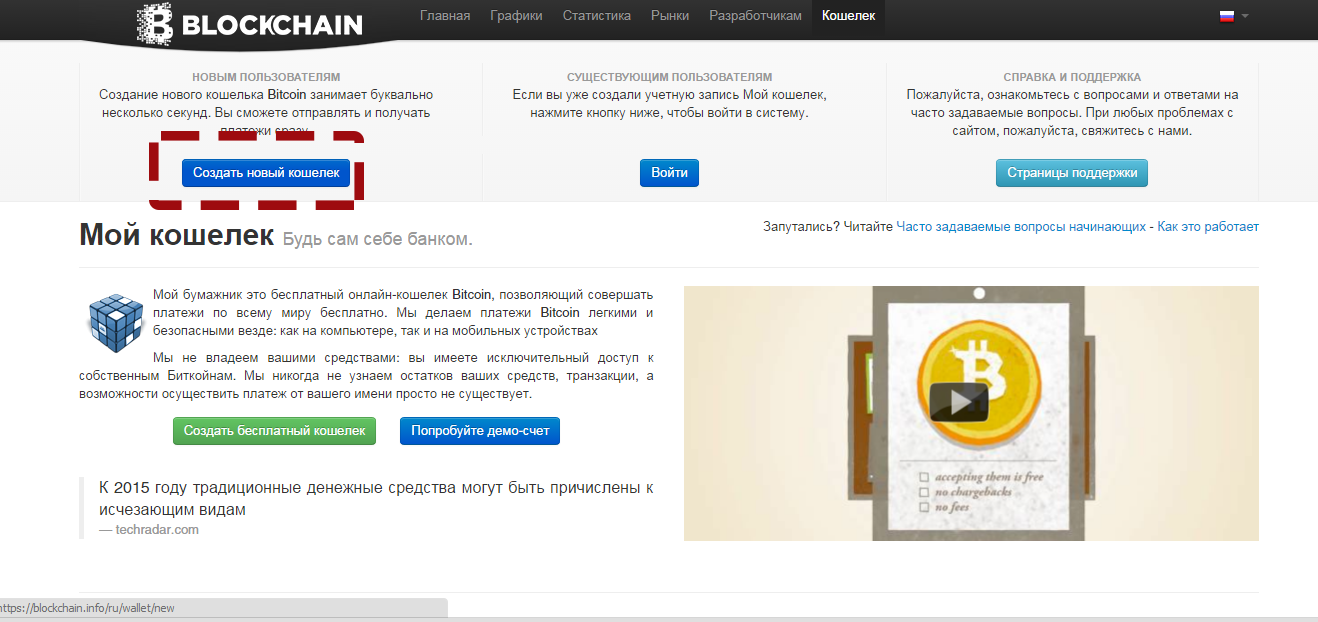Image resolution: width=1318 pixels, height=622 pixels.
Task: Tick the 'accepting them is free' checkbox
Action: tap(924, 477)
